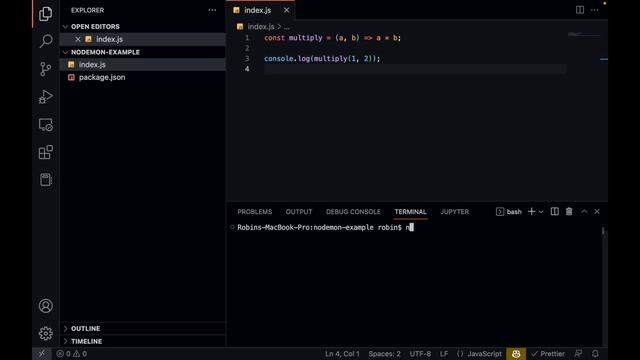Select index.js in the file tree

pos(143,64)
